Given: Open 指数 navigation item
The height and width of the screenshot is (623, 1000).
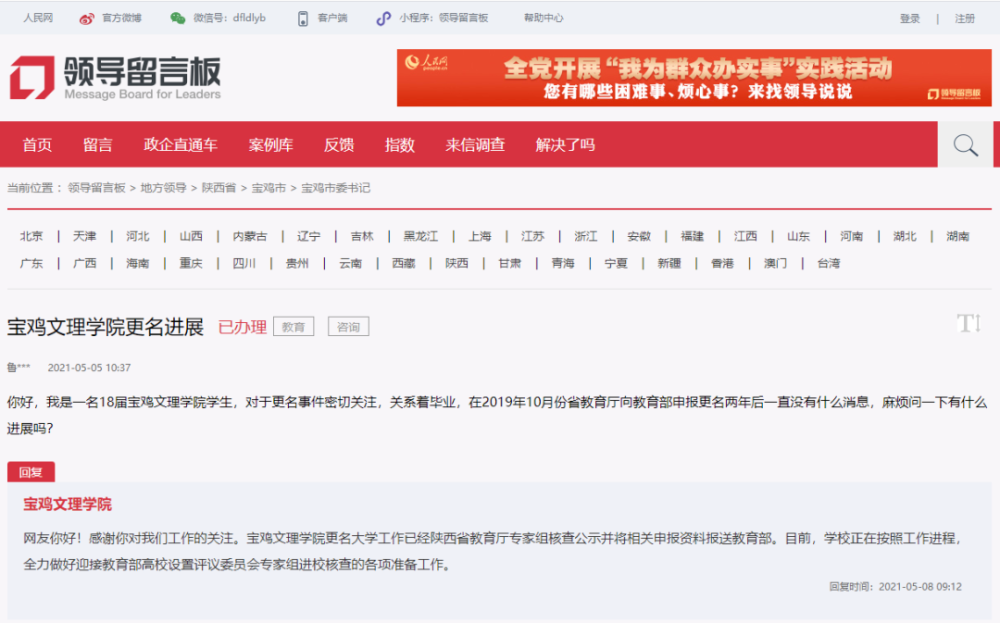Looking at the screenshot, I should click(x=400, y=145).
